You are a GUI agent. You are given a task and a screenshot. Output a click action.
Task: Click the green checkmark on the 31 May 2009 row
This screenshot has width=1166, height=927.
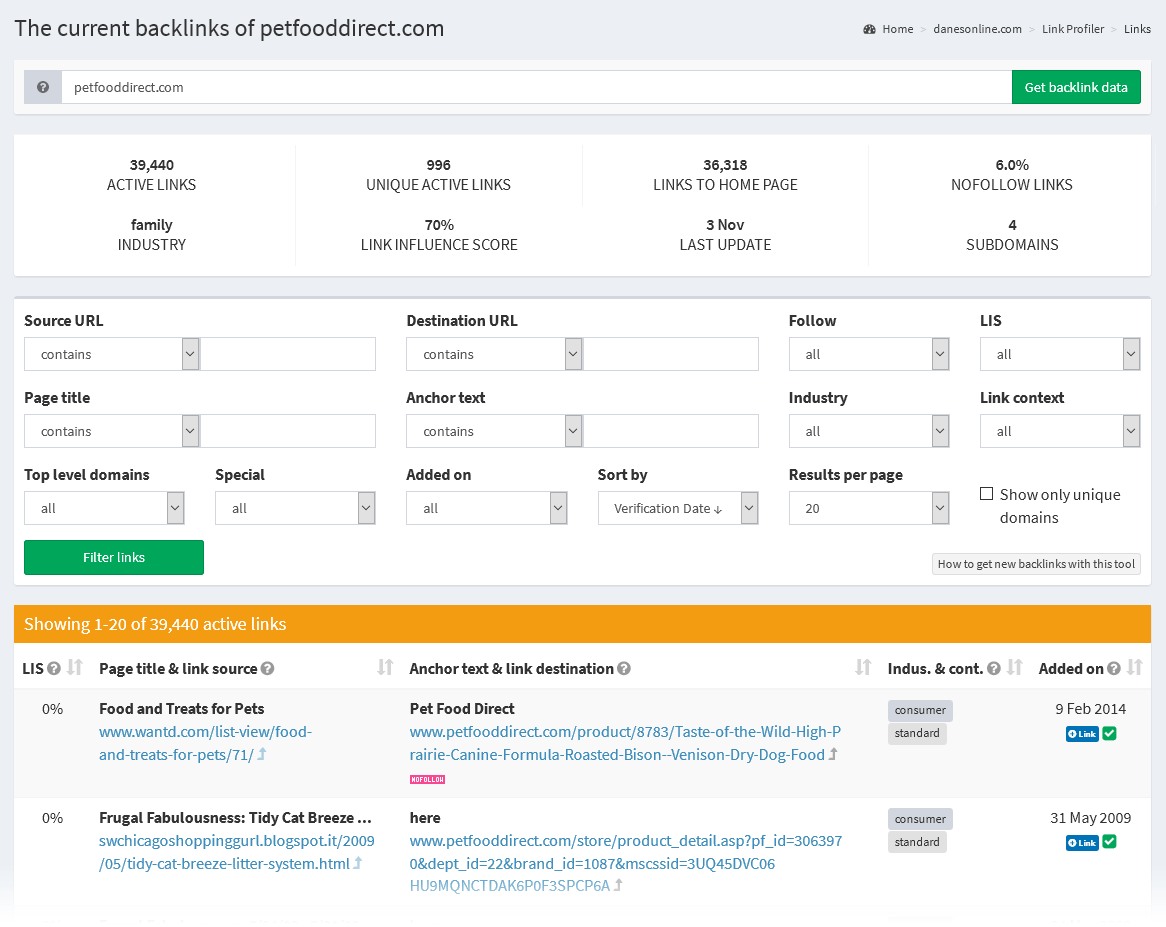pos(1110,842)
